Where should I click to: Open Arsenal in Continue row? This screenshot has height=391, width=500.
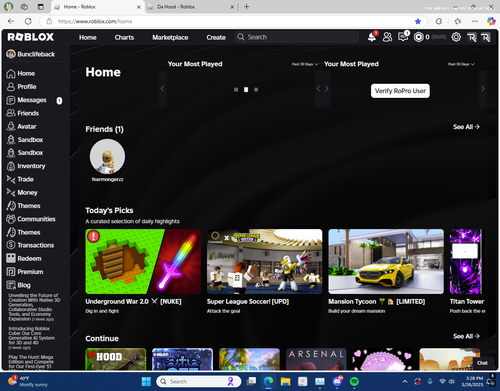[316, 359]
